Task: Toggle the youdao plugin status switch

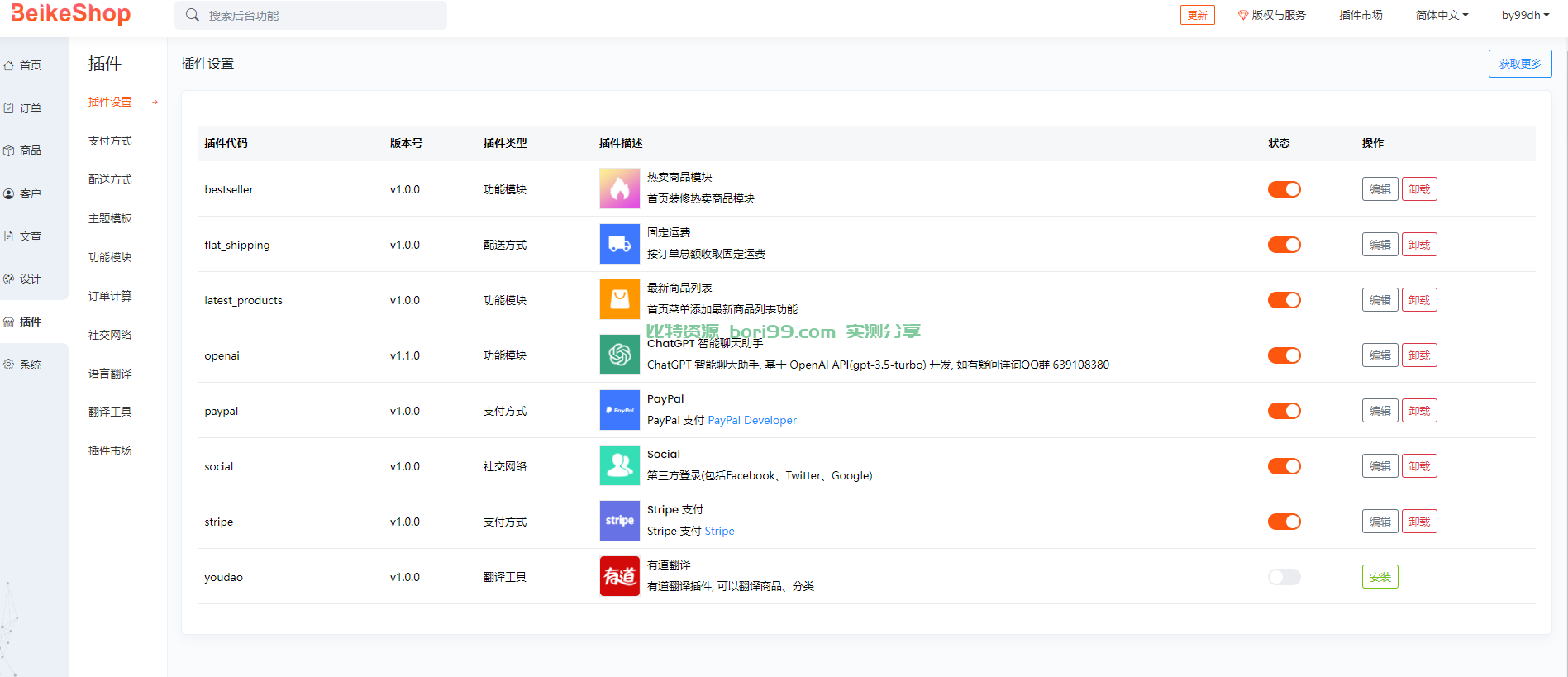Action: point(1284,577)
